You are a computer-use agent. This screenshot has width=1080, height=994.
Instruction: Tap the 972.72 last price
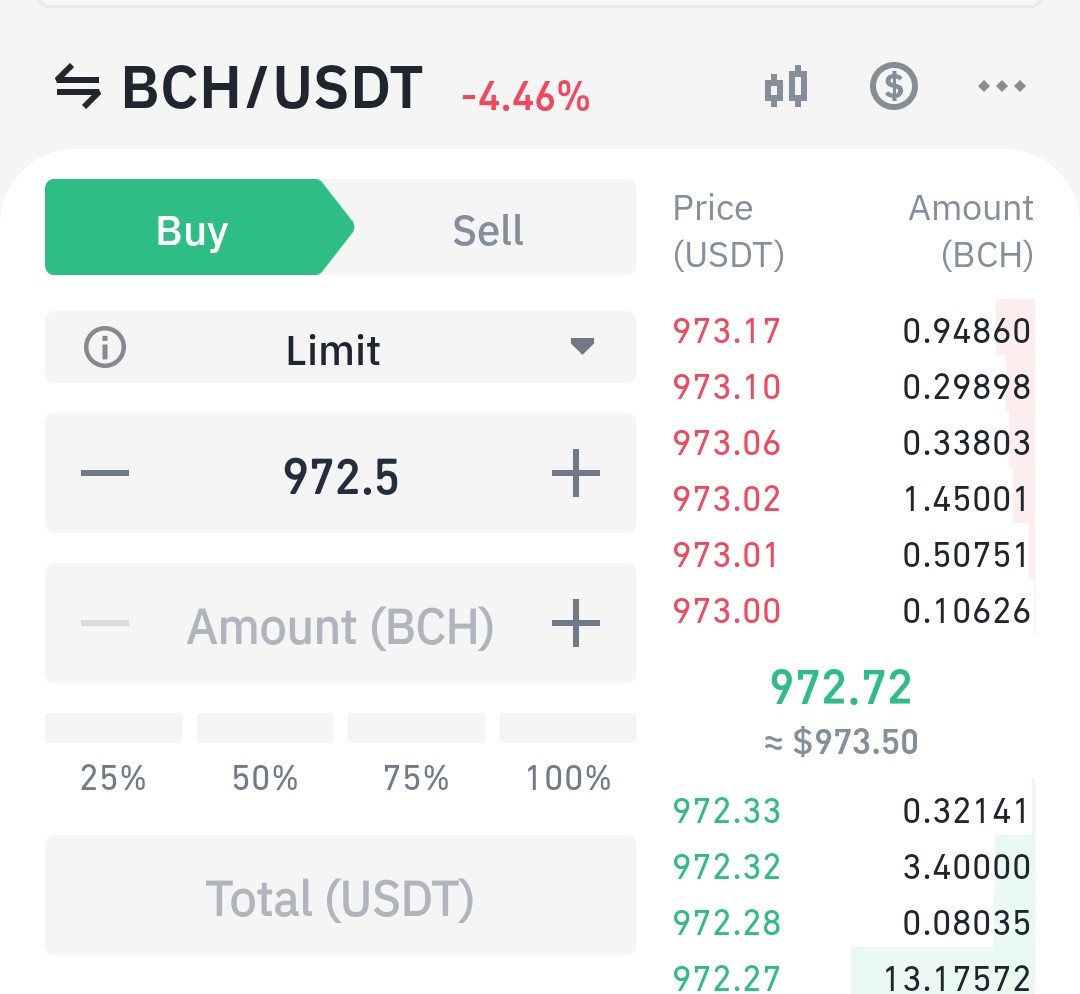click(841, 687)
